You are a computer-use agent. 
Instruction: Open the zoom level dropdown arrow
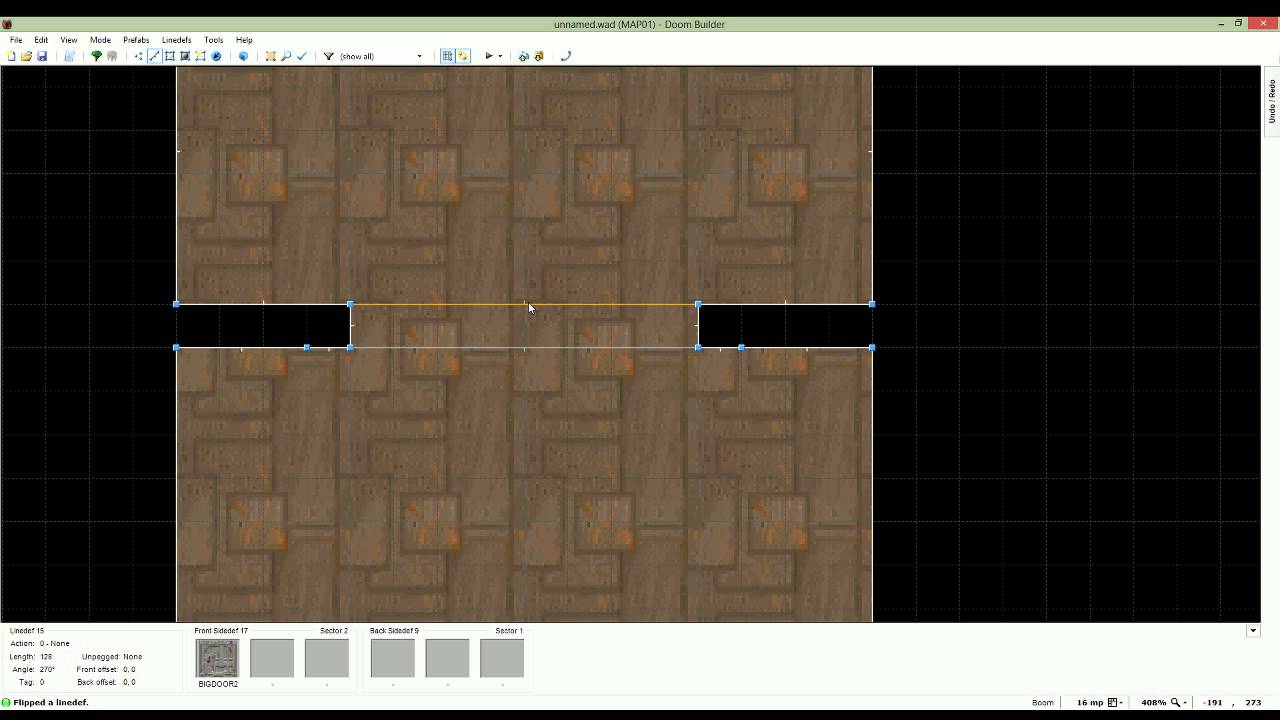click(1185, 702)
